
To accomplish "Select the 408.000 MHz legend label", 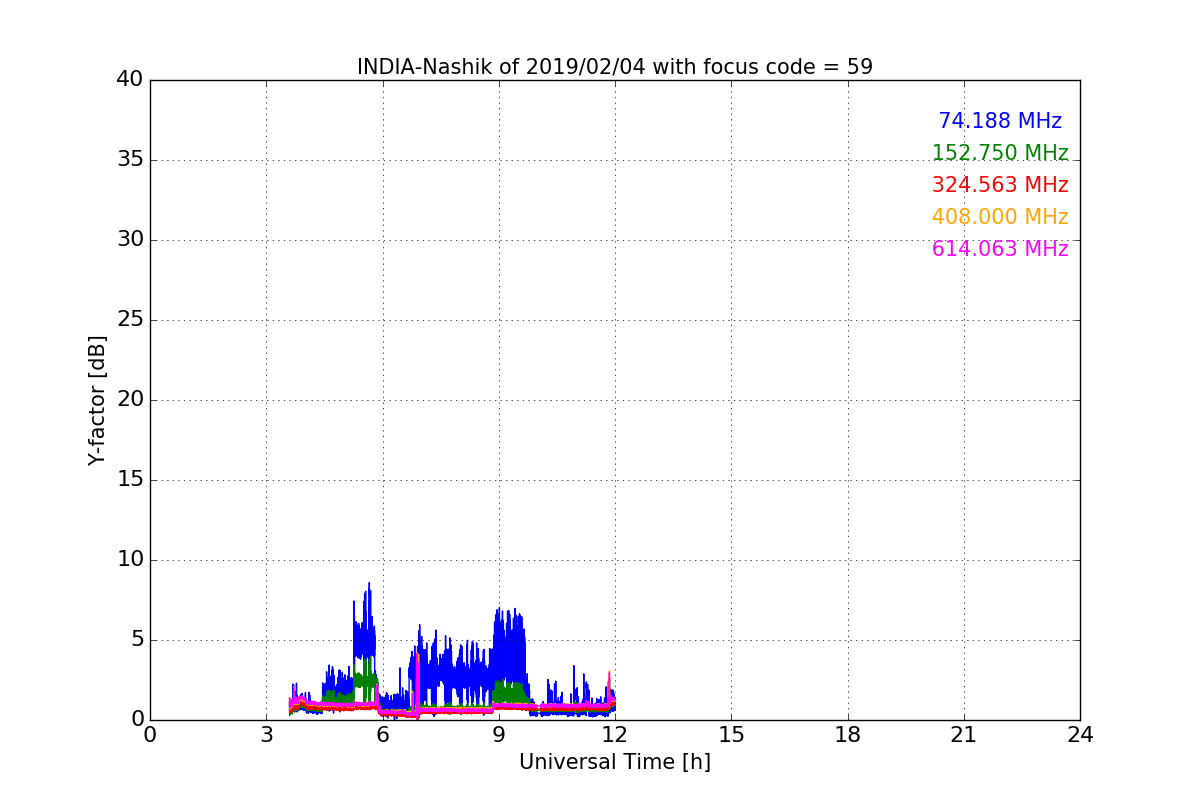I will click(1000, 217).
